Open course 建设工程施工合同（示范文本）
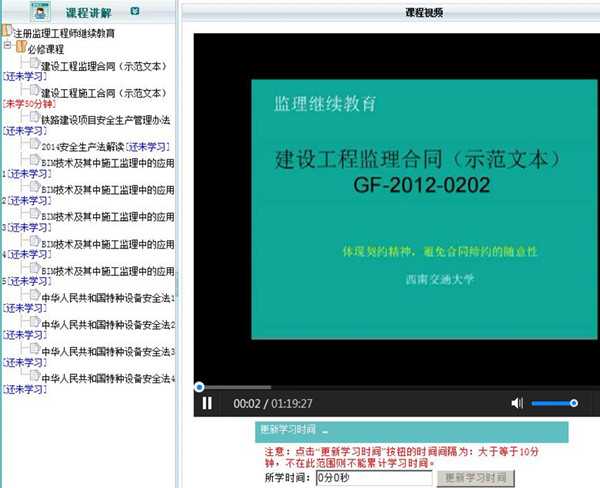 104,93
